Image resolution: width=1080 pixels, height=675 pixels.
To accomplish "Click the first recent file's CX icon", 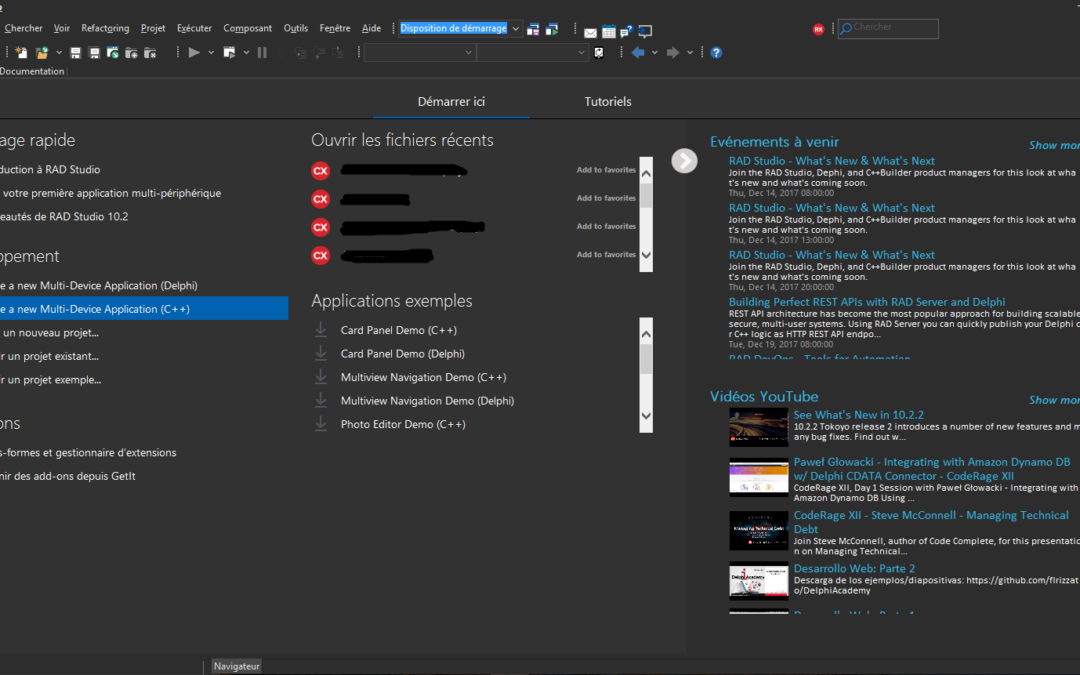I will [x=320, y=171].
